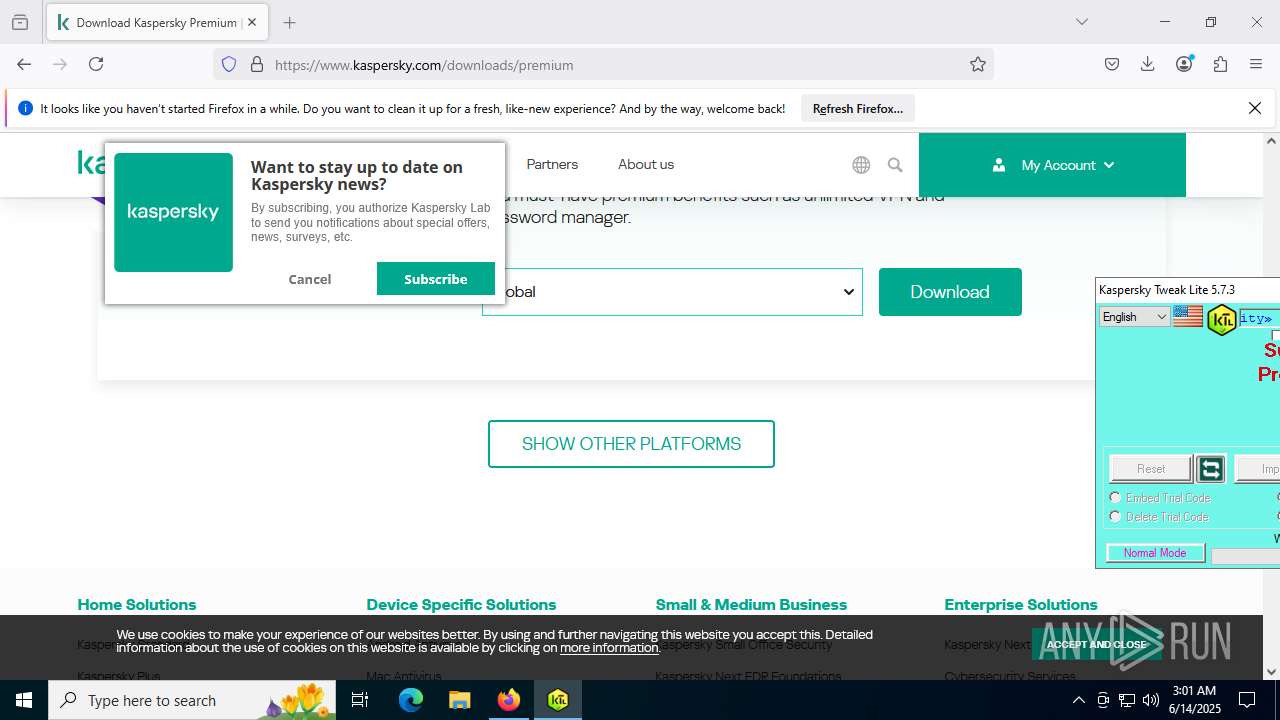The width and height of the screenshot is (1280, 720).
Task: Subscribe to Kaspersky news notifications
Action: pyautogui.click(x=436, y=279)
